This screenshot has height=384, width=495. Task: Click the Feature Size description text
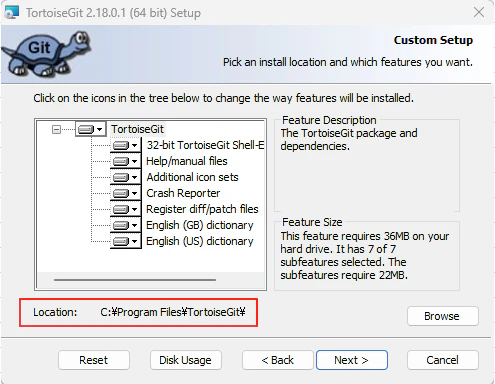[x=365, y=256]
